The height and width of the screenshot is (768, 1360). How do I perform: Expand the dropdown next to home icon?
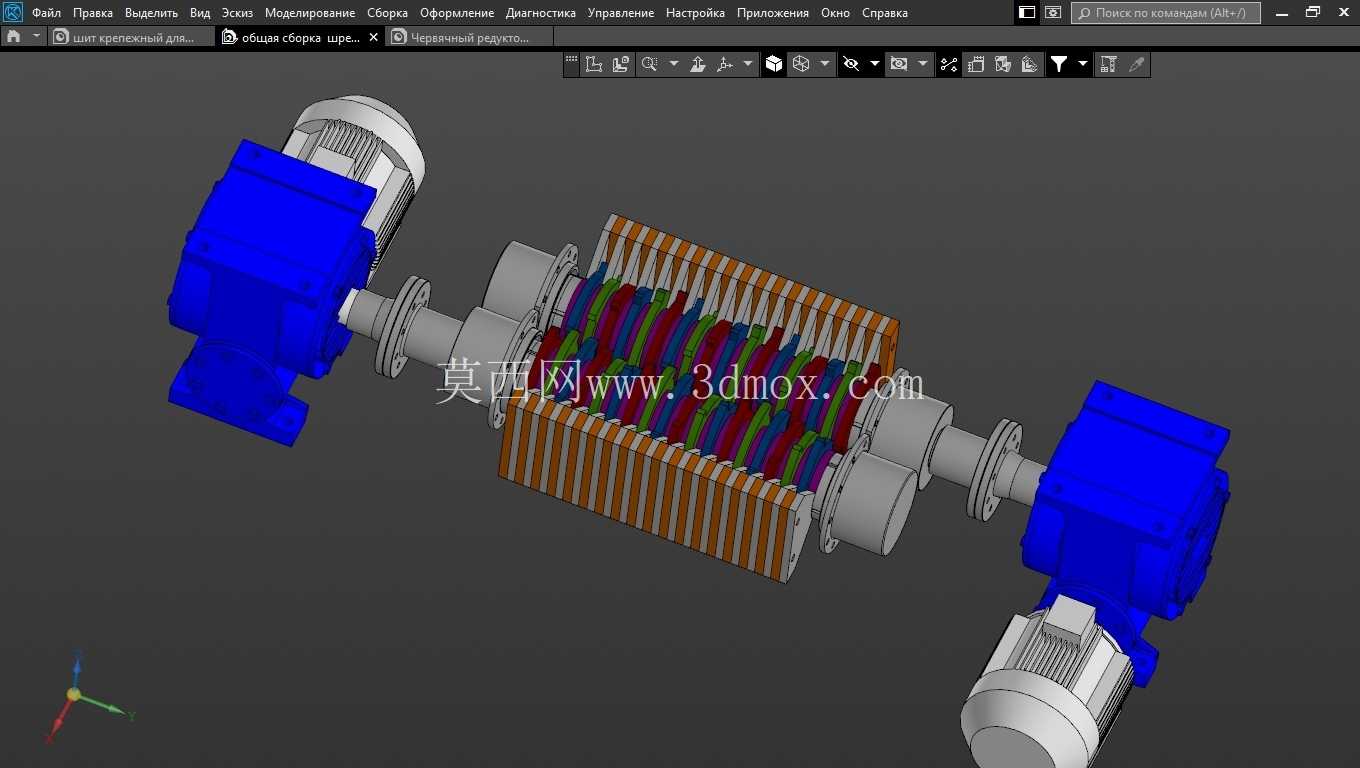tap(37, 36)
